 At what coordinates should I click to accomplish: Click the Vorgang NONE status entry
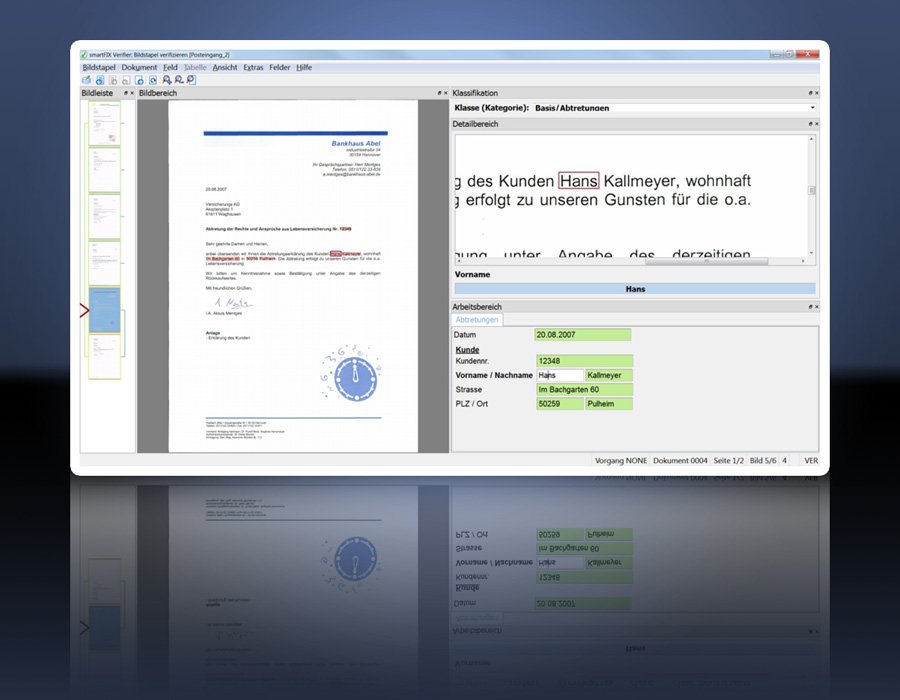[620, 461]
